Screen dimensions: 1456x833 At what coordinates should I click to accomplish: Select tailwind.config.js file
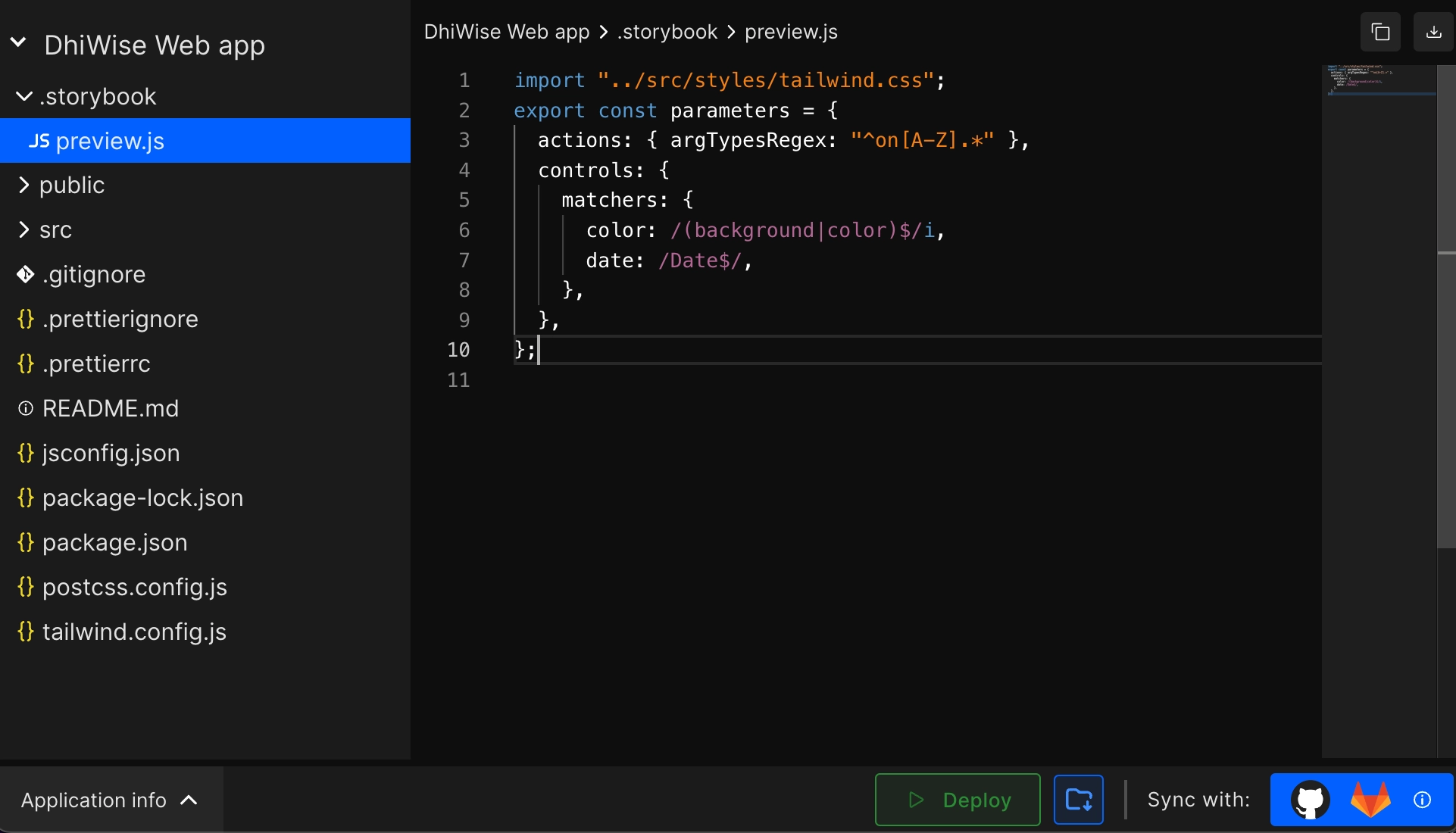pyautogui.click(x=134, y=632)
